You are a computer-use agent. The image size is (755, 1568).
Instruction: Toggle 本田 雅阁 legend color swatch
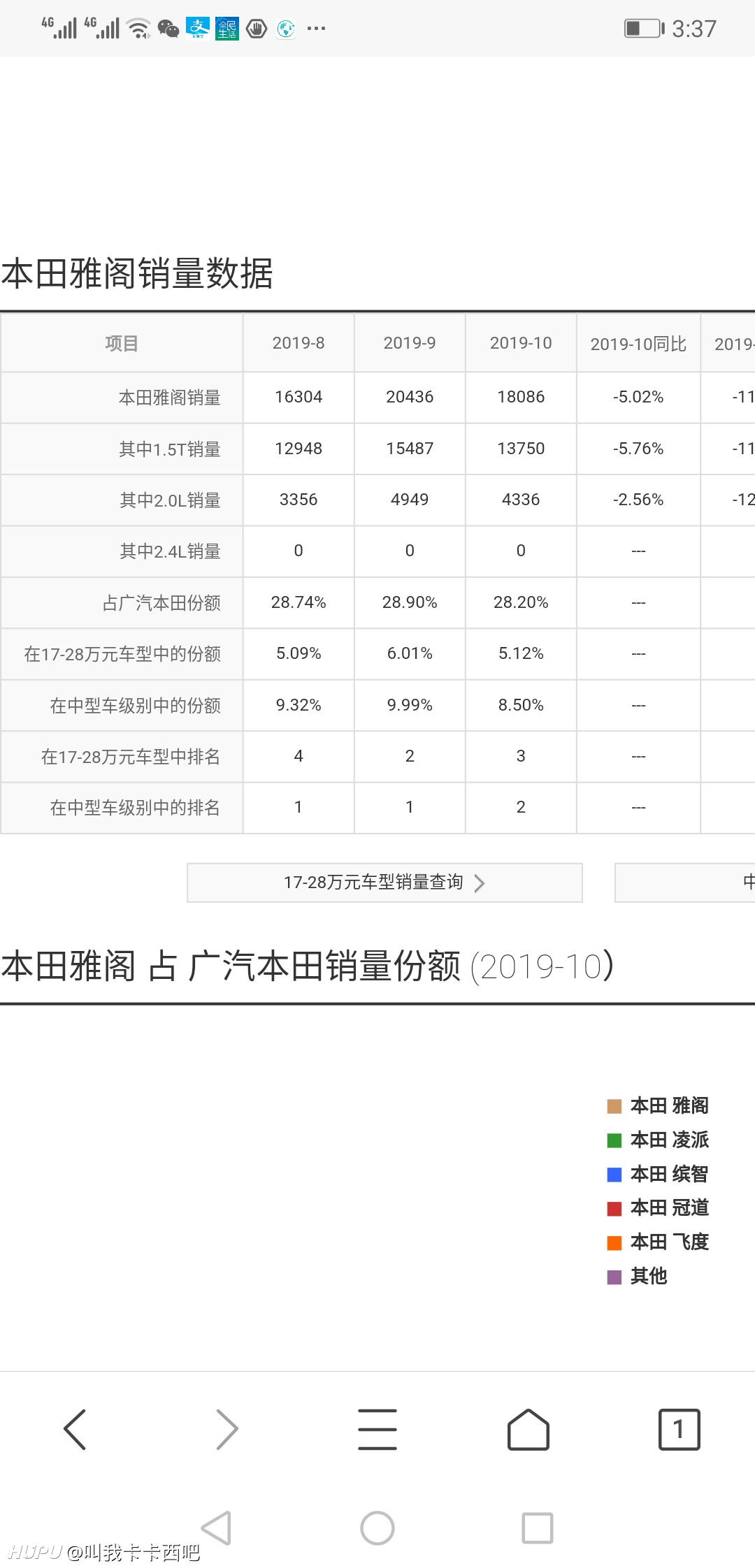click(614, 1106)
